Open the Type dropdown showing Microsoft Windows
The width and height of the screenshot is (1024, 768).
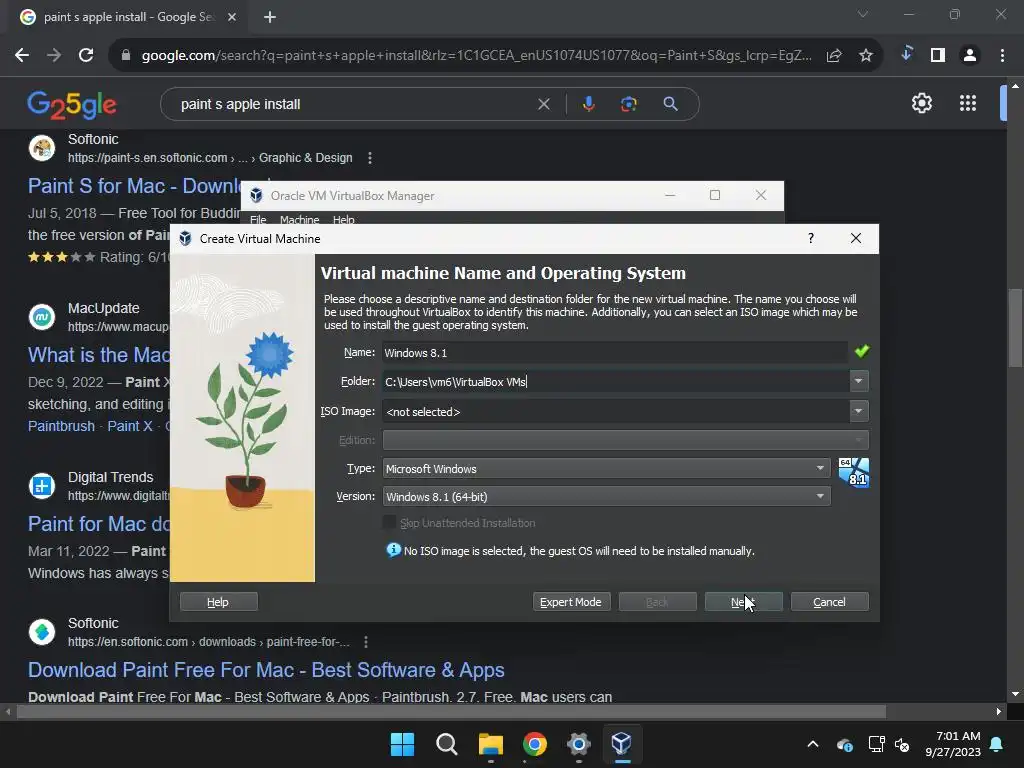(x=606, y=468)
